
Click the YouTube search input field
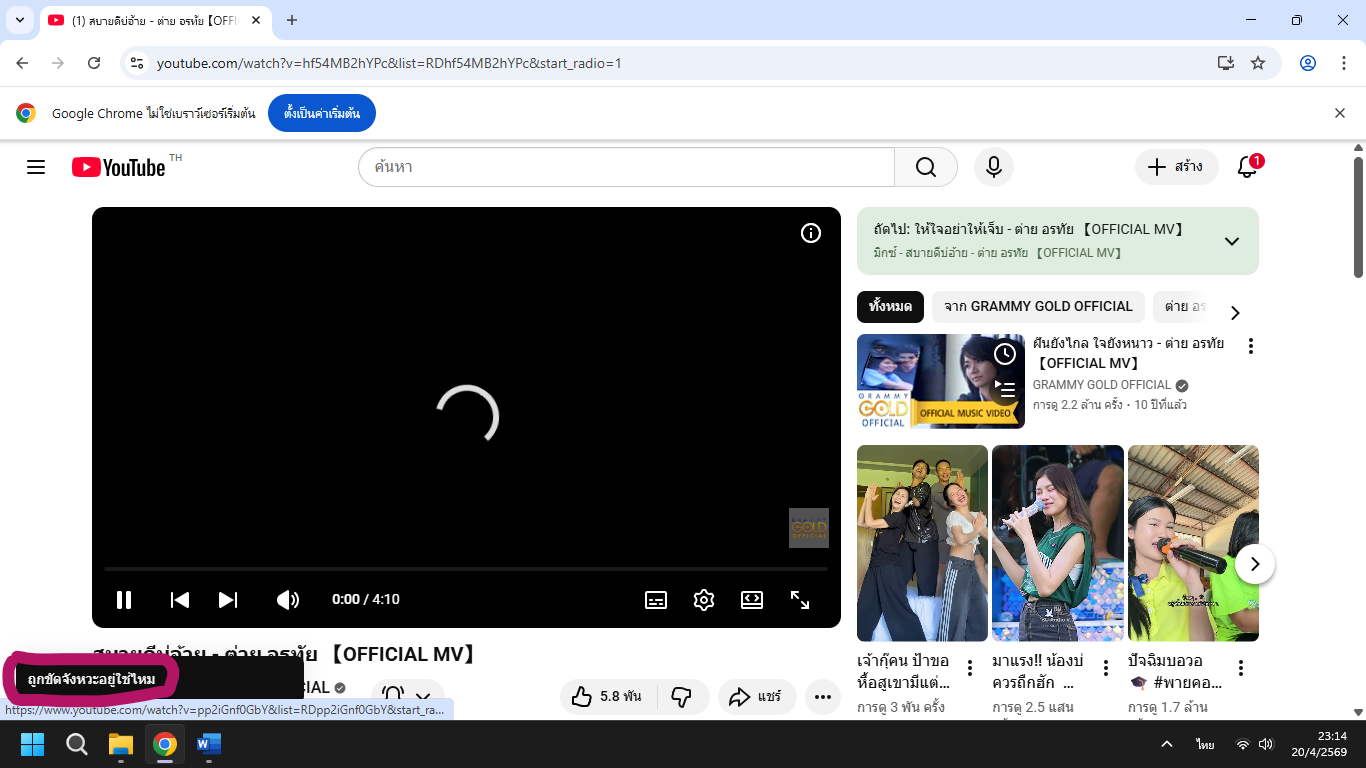coord(626,167)
